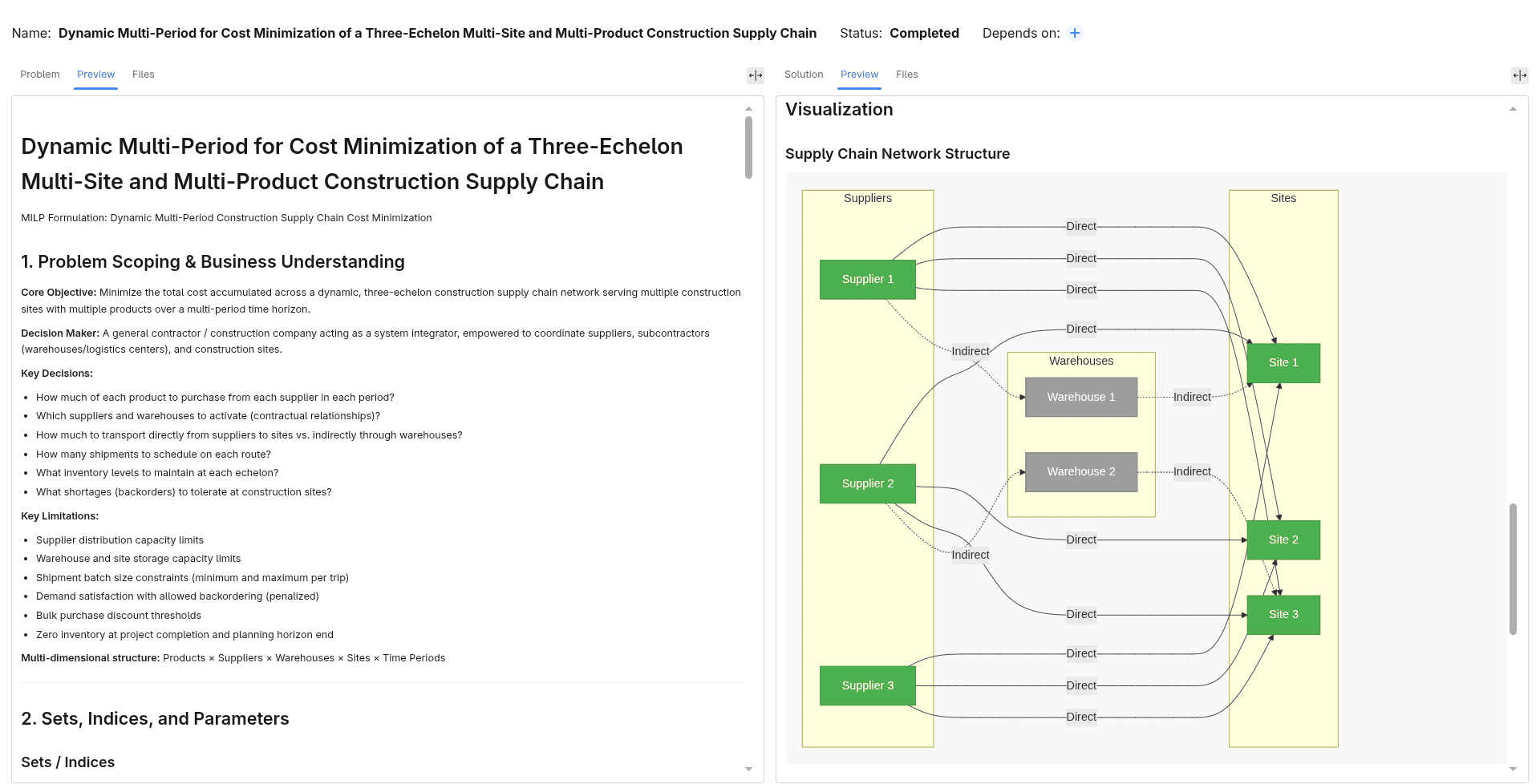Click the Site 3 node in diagram
The height and width of the screenshot is (784, 1540).
[x=1283, y=614]
